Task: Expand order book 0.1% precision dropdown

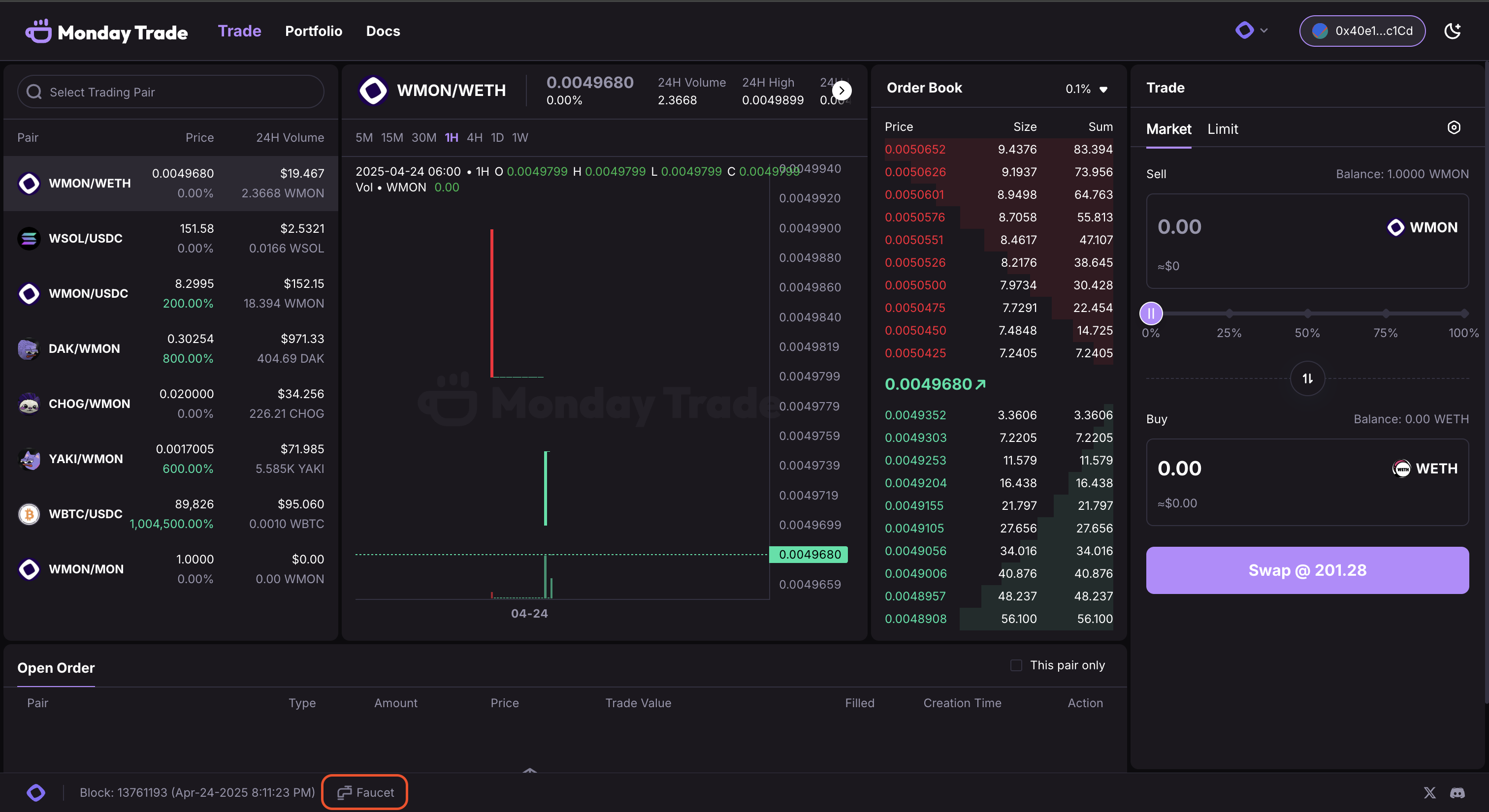Action: pyautogui.click(x=1086, y=89)
